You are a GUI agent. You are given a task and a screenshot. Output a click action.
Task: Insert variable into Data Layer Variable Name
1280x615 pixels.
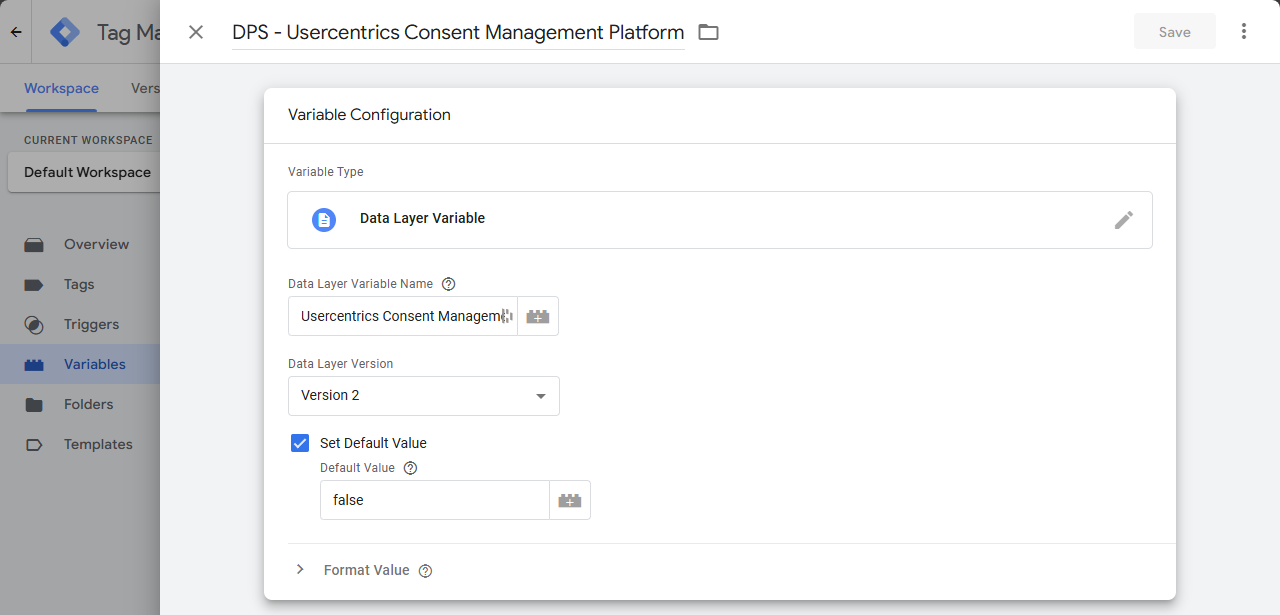click(538, 316)
